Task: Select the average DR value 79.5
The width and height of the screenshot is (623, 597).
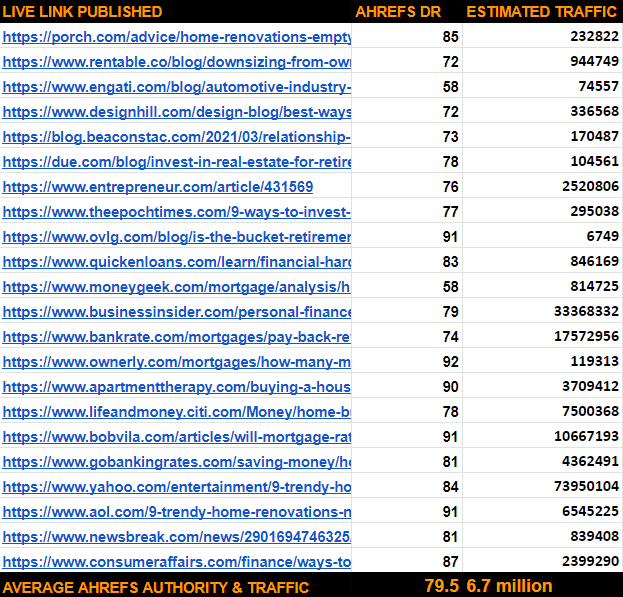Action: point(441,586)
